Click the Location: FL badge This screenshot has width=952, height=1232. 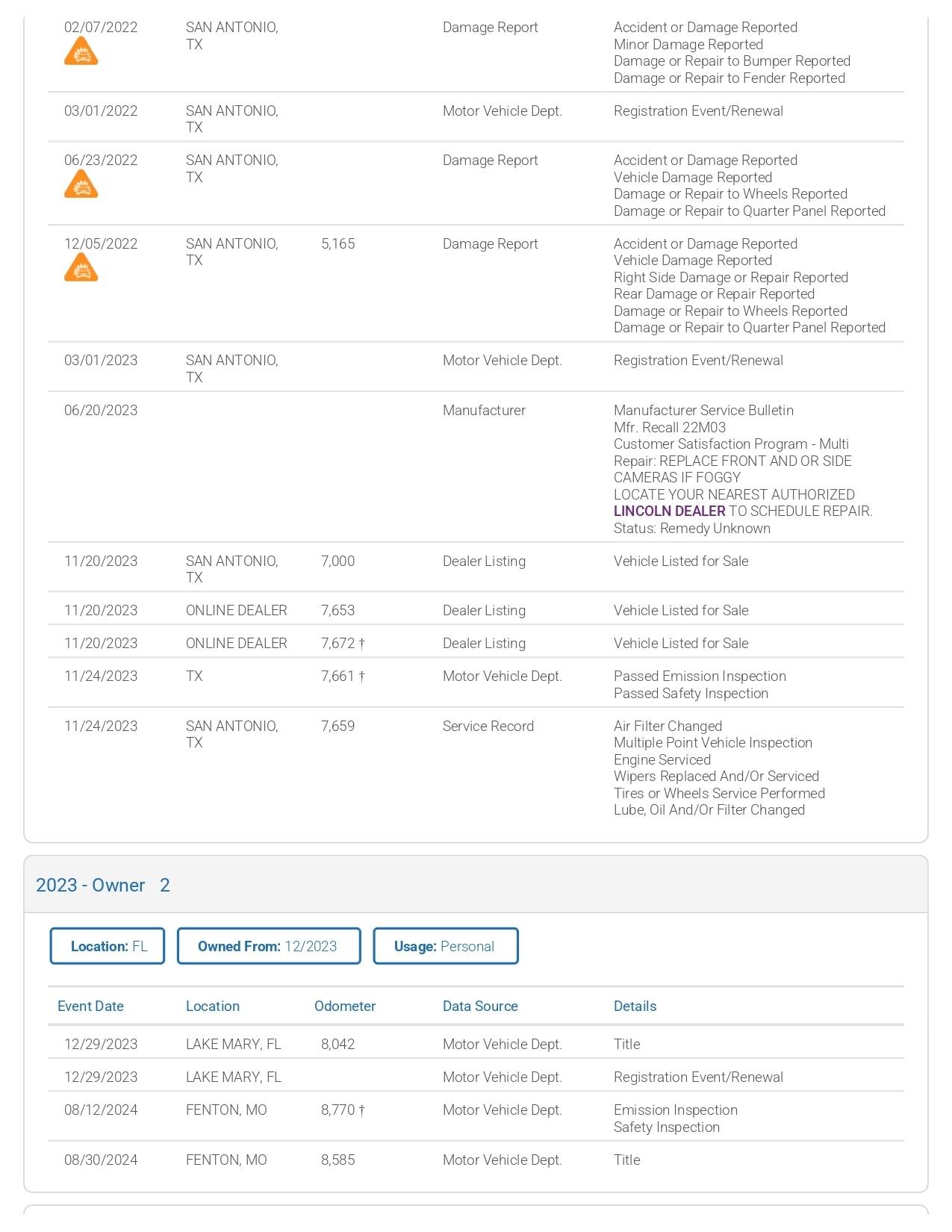pos(108,946)
